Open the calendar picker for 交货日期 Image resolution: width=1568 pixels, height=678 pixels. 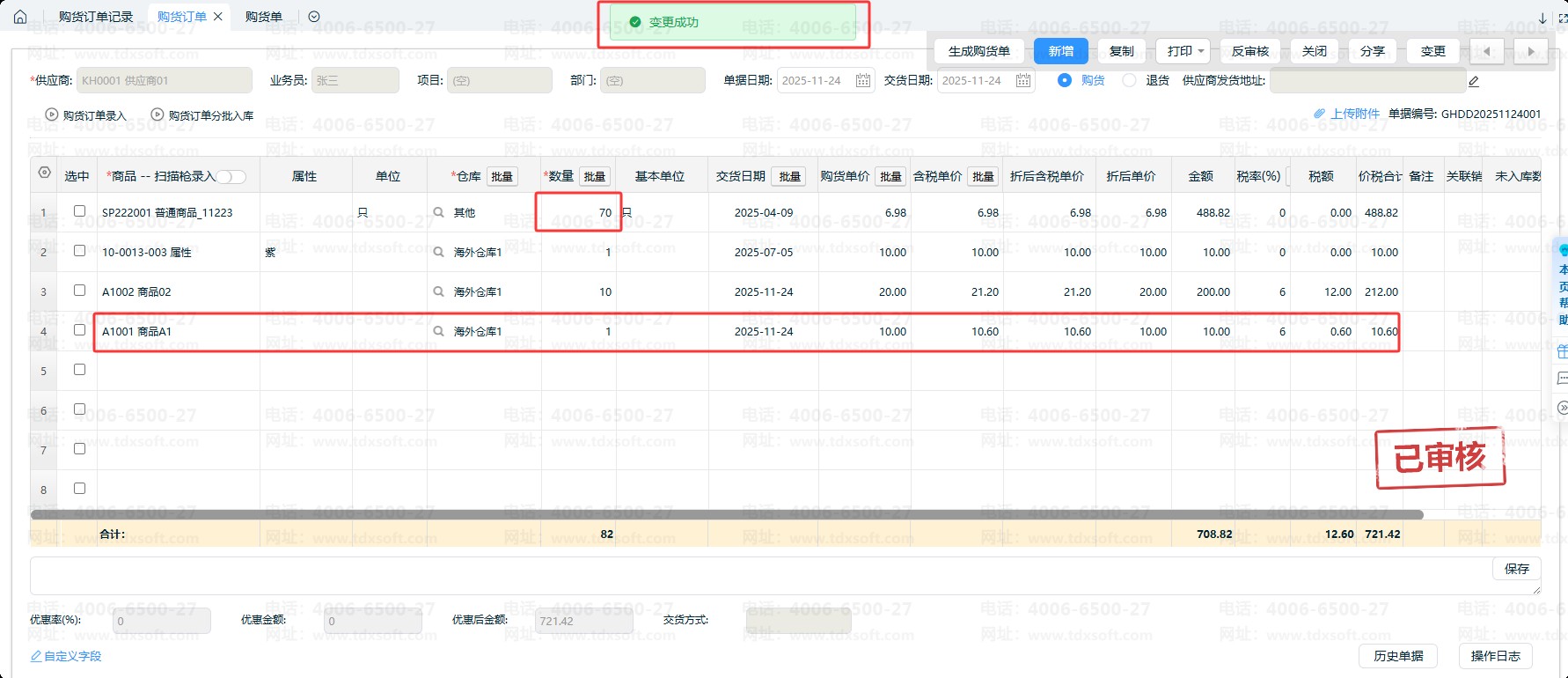(x=1023, y=80)
